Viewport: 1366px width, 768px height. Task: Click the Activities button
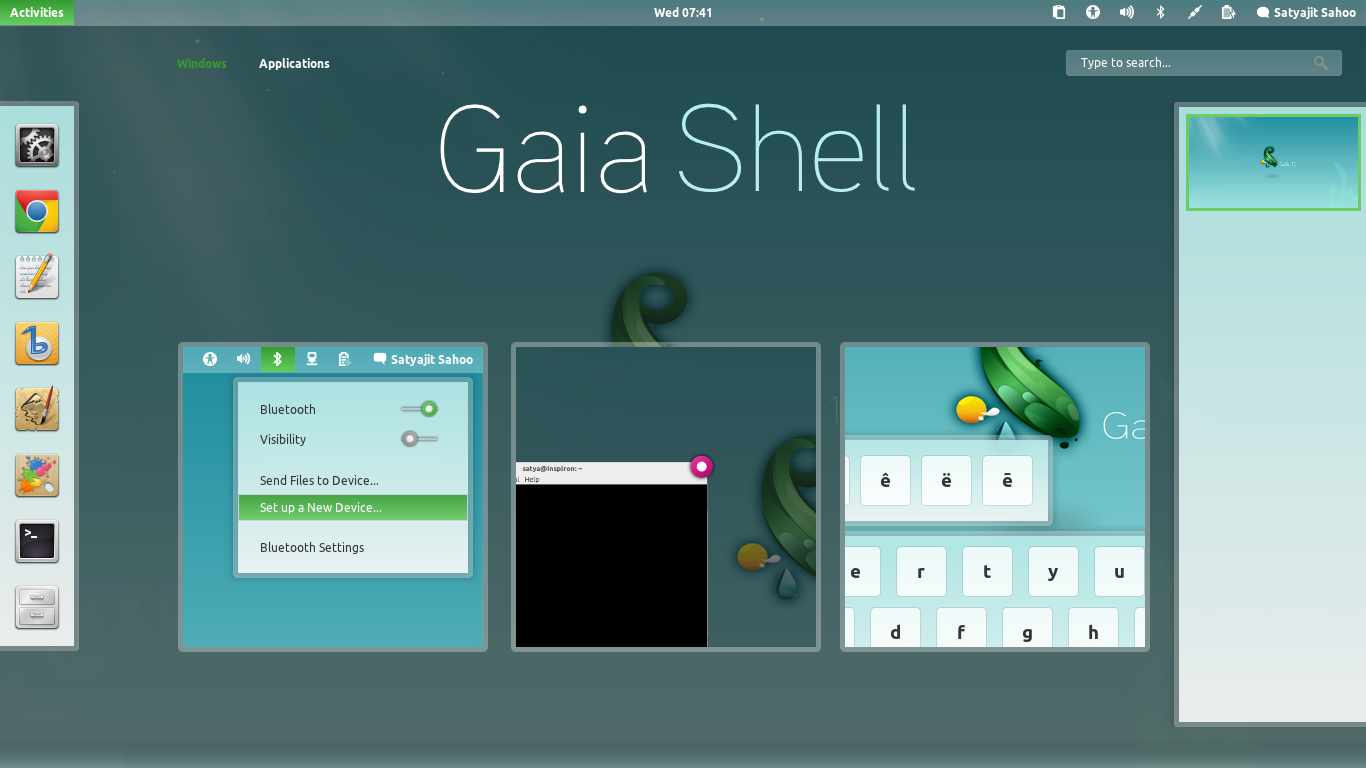(x=37, y=12)
